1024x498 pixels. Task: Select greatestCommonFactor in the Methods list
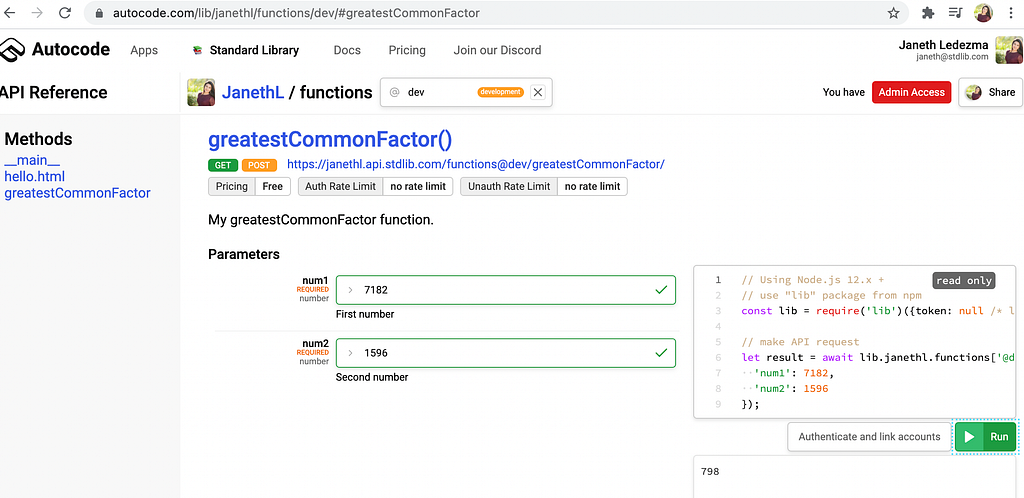(x=77, y=193)
